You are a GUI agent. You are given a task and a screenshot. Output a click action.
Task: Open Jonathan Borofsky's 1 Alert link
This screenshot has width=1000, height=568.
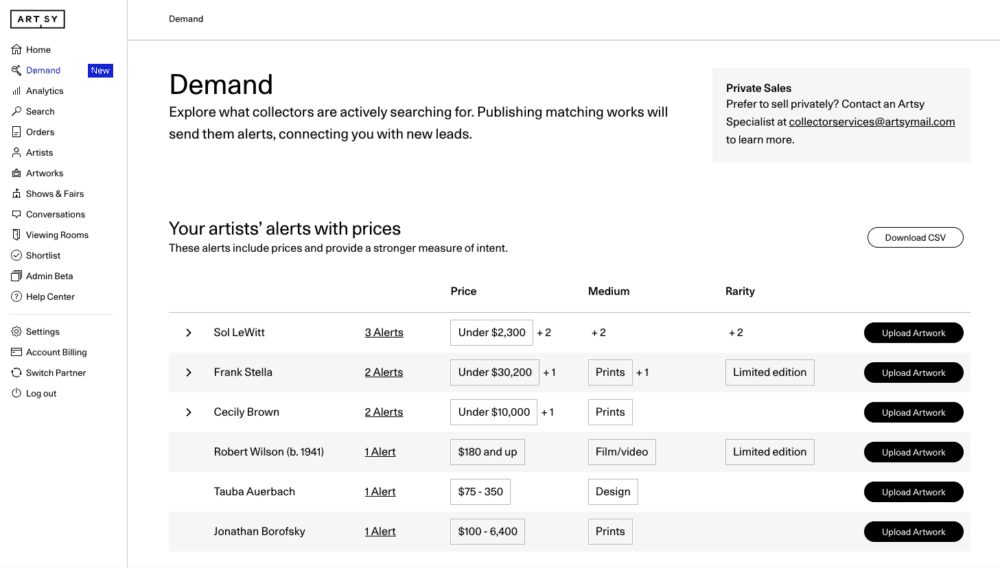tap(380, 531)
